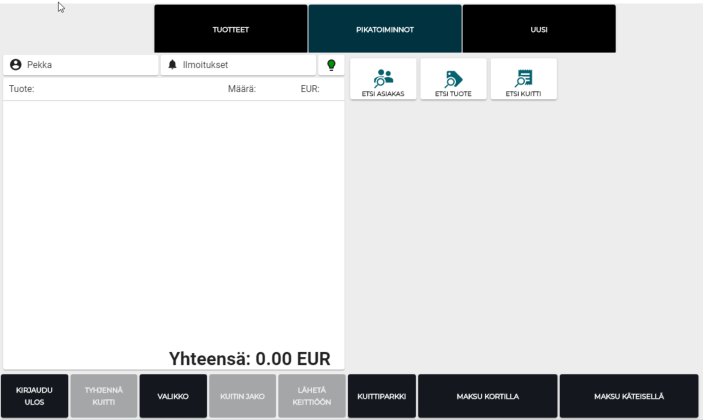Click the Etsi kuitti receipt search icon

coord(524,78)
